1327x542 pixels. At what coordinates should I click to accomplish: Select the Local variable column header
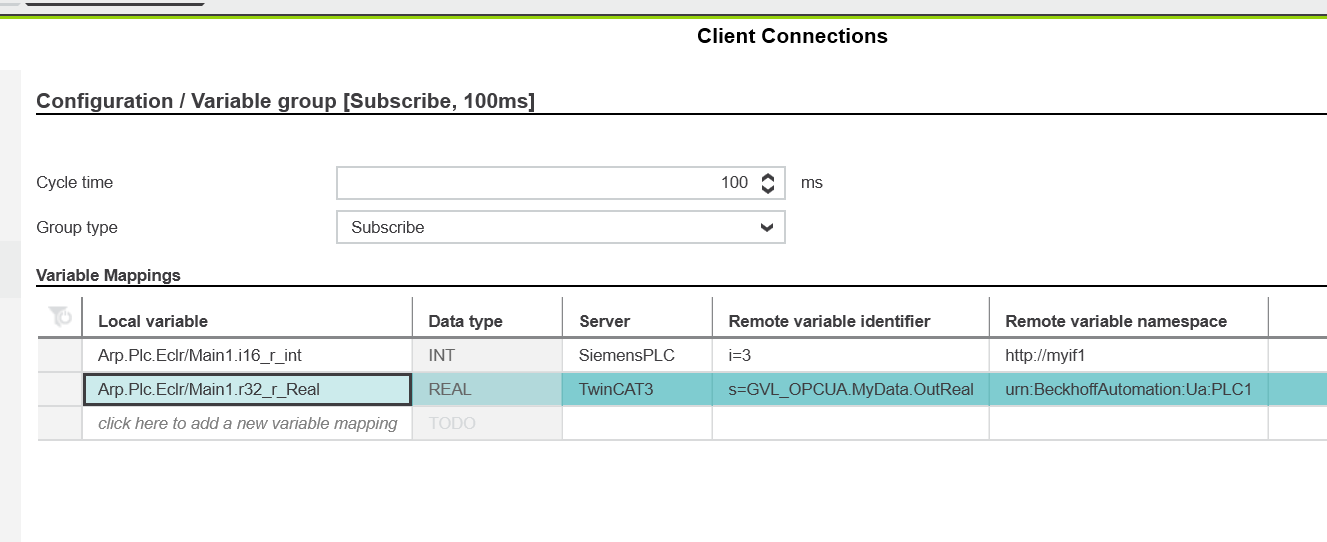[x=247, y=321]
